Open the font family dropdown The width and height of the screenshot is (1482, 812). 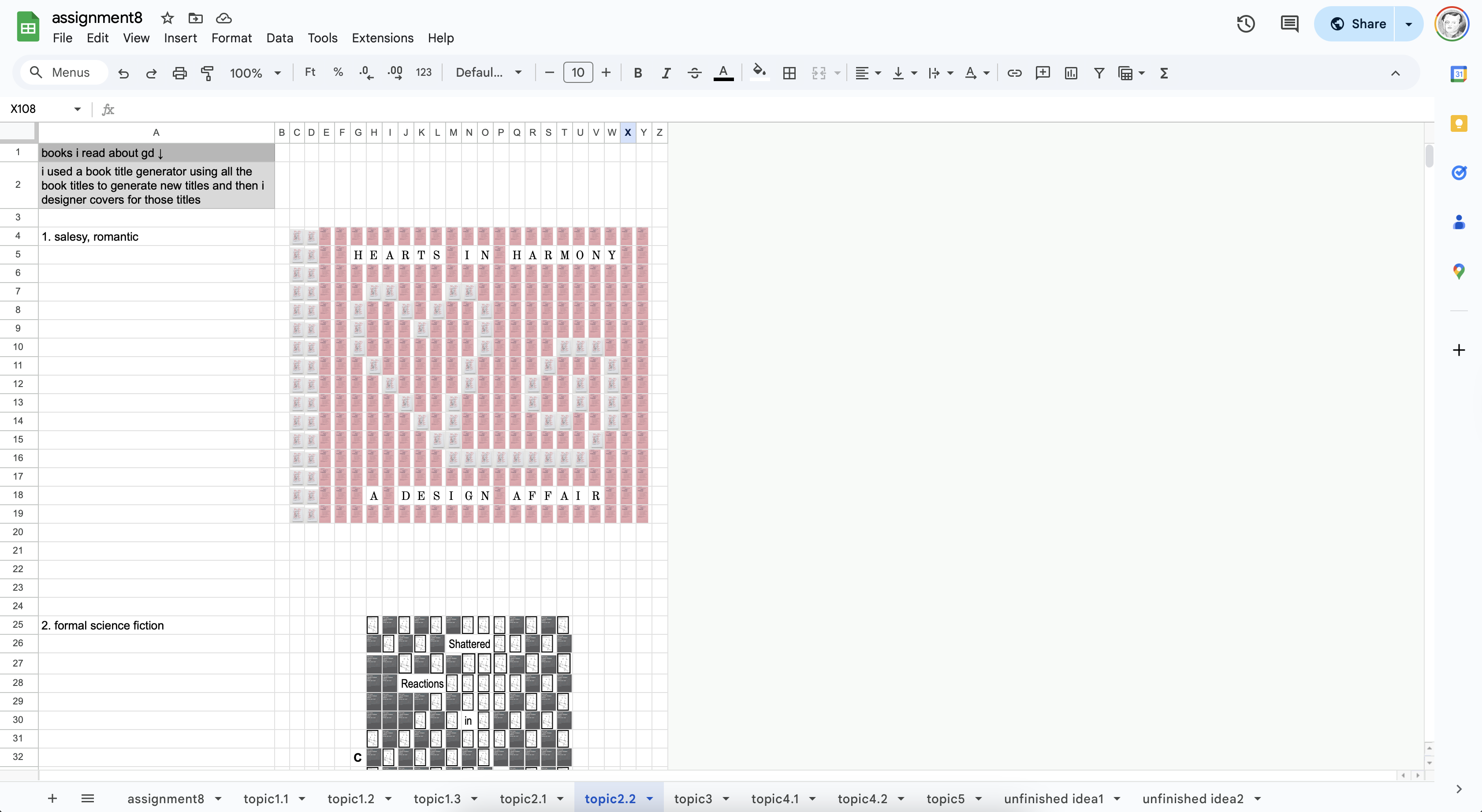[x=488, y=73]
